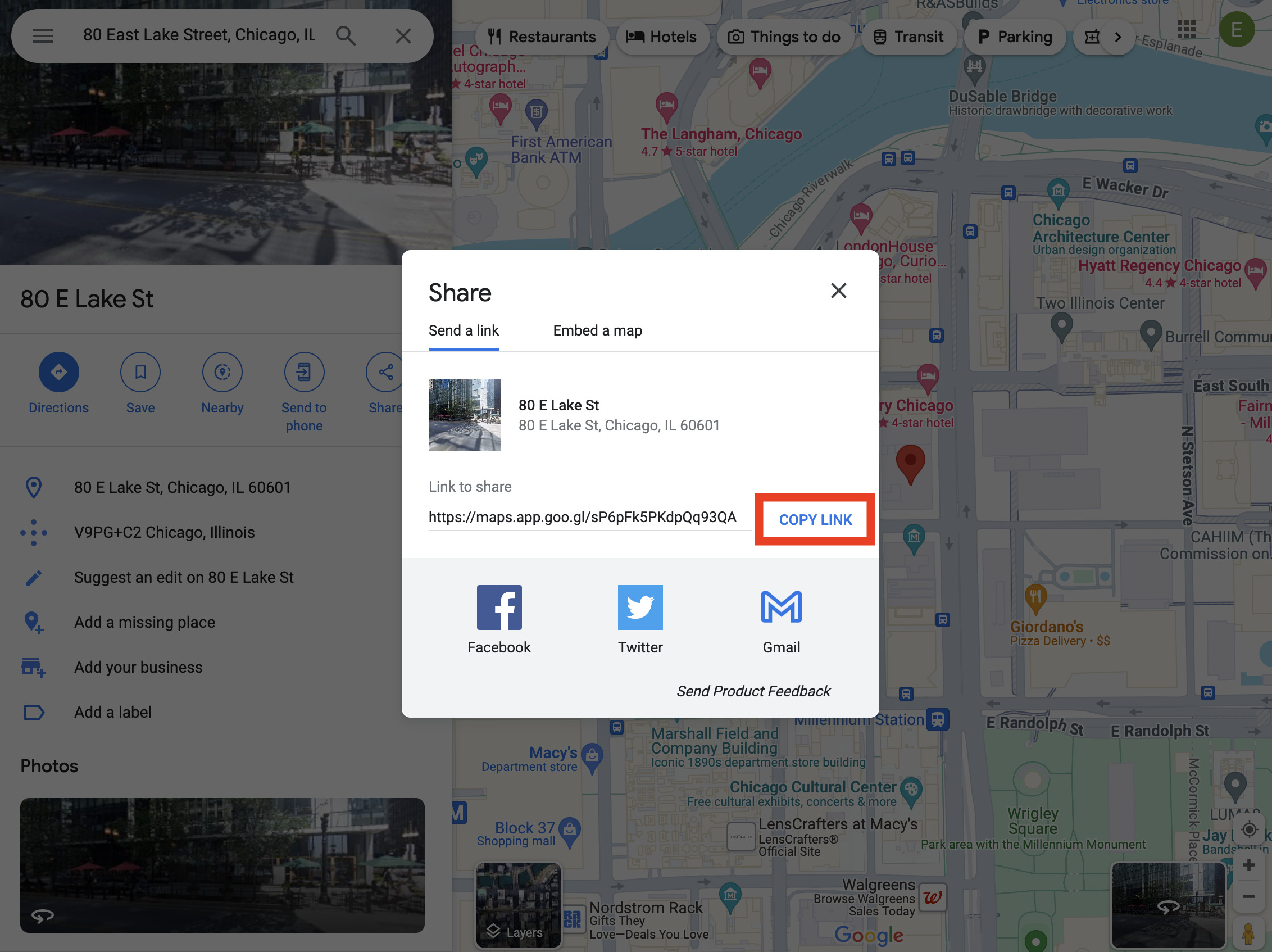
Task: Click the DuSable Bridge label
Action: pyautogui.click(x=1002, y=96)
